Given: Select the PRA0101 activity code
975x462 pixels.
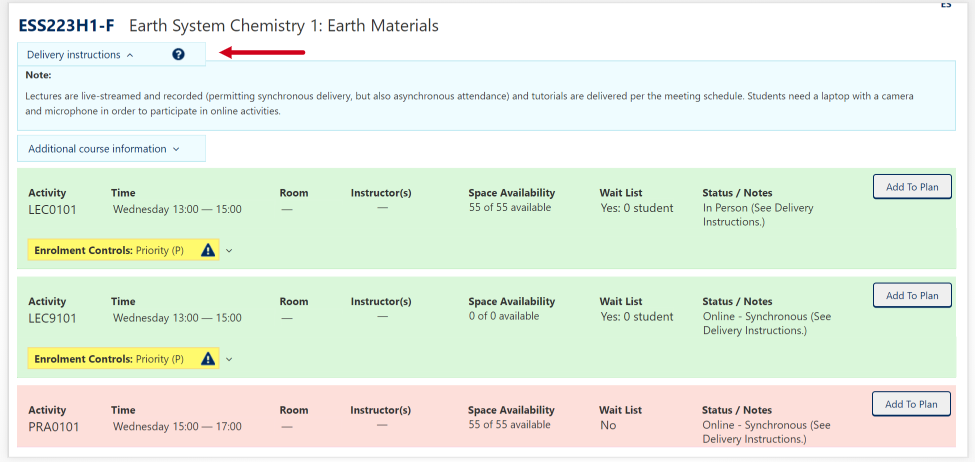Looking at the screenshot, I should 53,427.
